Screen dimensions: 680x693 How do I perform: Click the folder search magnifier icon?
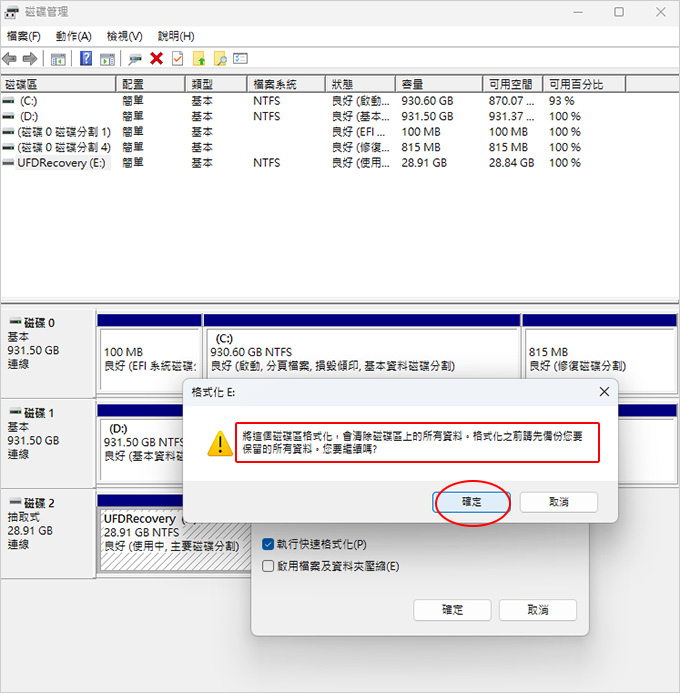point(220,58)
